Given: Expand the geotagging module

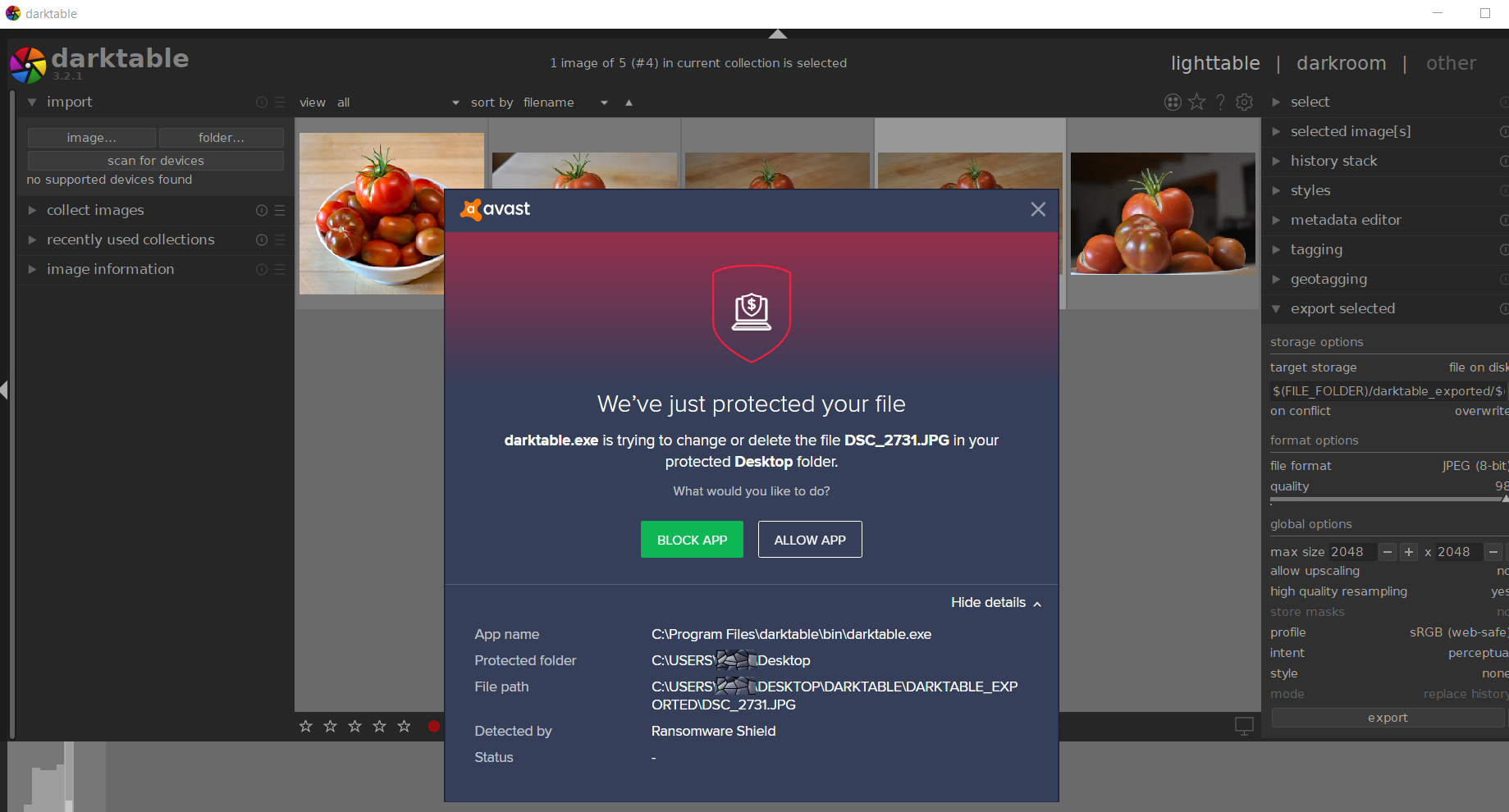Looking at the screenshot, I should click(x=1276, y=280).
